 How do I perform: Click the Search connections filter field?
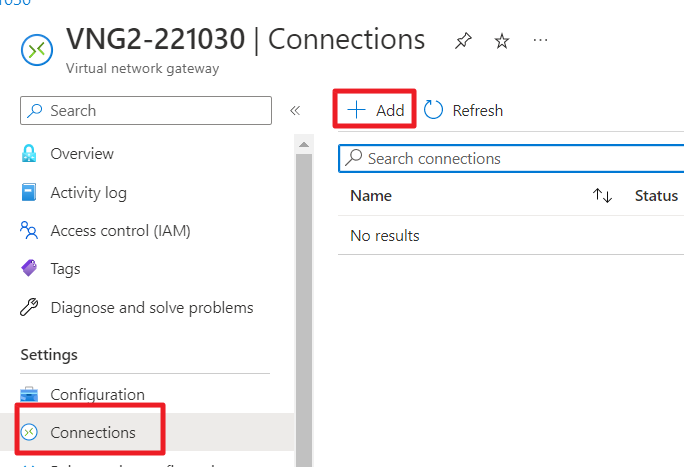tap(511, 159)
